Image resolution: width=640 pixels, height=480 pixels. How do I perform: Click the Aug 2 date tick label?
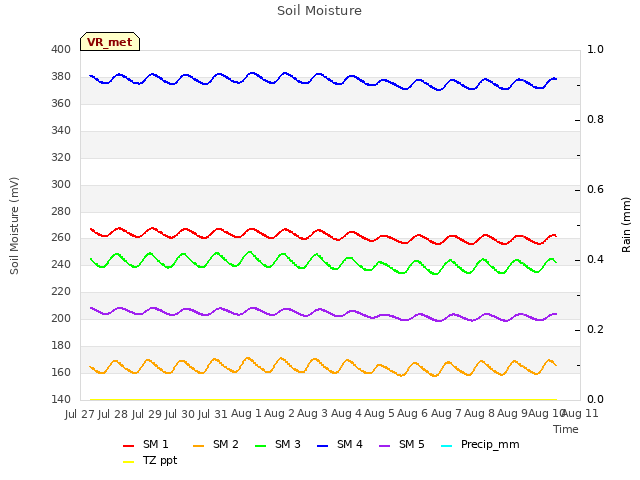(279, 414)
